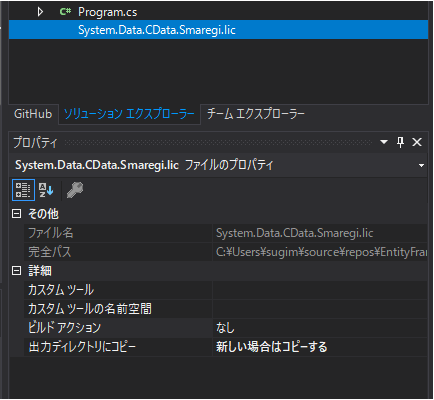The image size is (434, 400).
Task: Click the ファイル名 value System.Data.CData.Smaregi.lic
Action: (x=294, y=233)
